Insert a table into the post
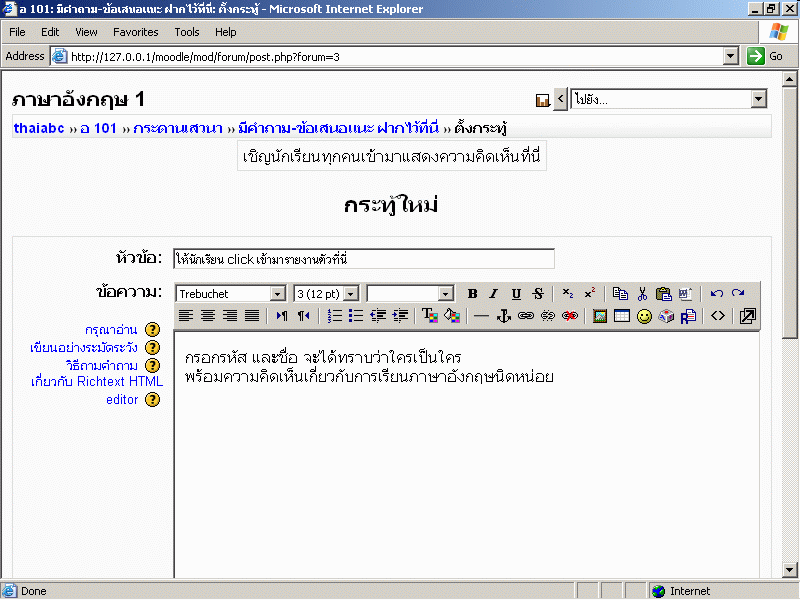The image size is (800, 600). pyautogui.click(x=622, y=316)
